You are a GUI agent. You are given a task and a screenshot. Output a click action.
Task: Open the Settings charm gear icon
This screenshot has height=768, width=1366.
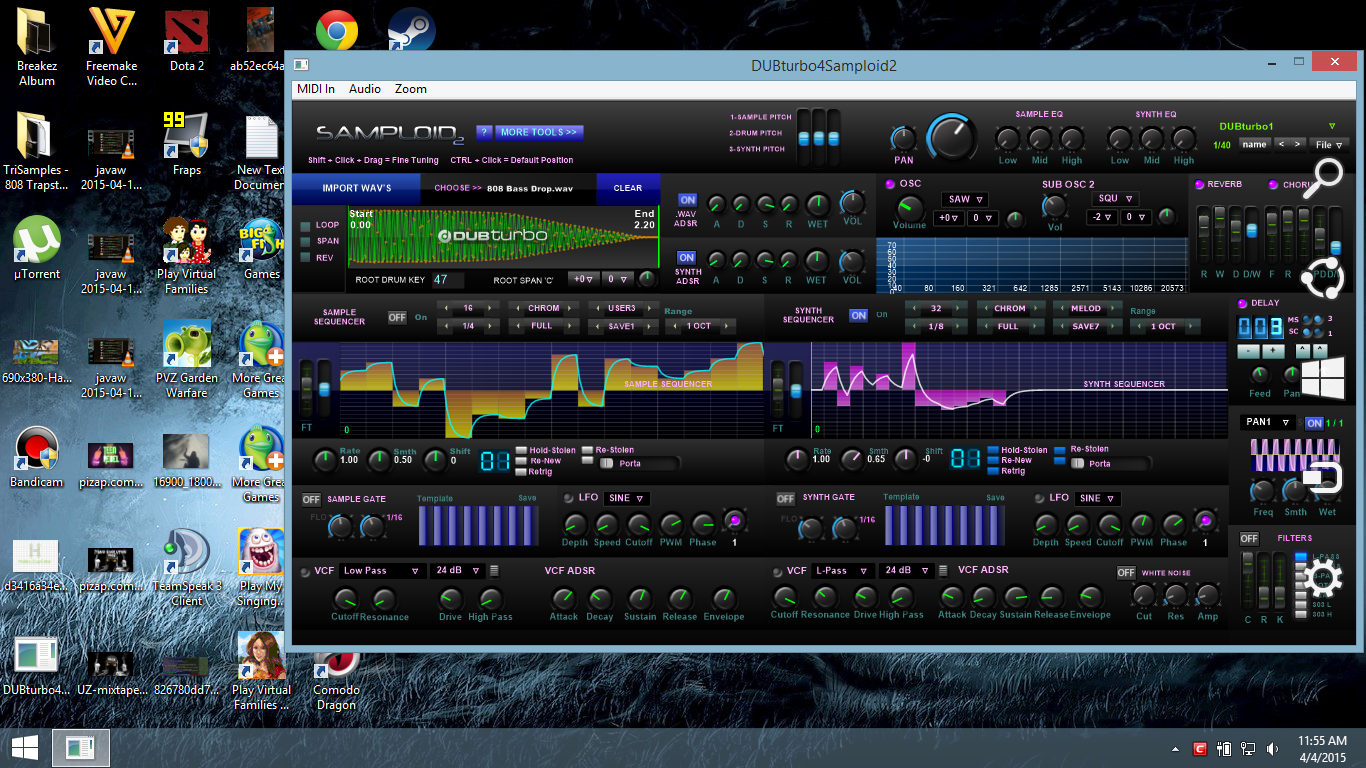point(1326,577)
